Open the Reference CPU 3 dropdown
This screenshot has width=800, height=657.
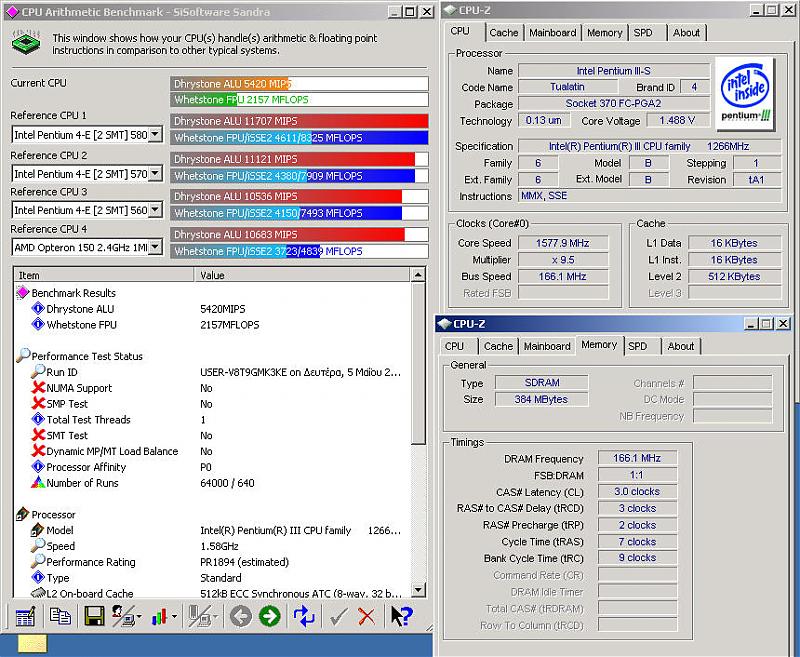pyautogui.click(x=156, y=210)
